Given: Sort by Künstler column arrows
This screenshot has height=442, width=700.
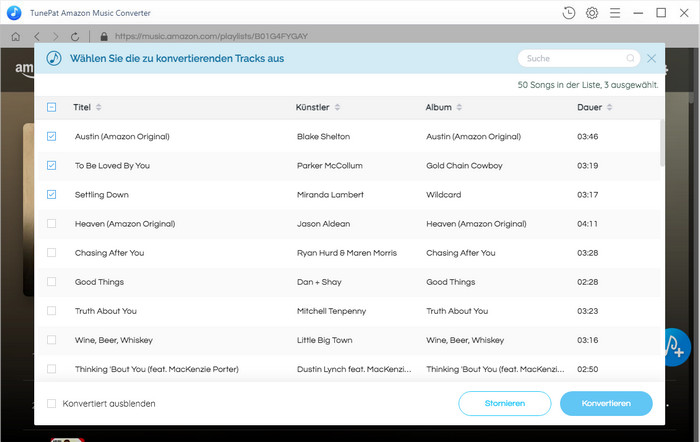Looking at the screenshot, I should click(x=338, y=107).
